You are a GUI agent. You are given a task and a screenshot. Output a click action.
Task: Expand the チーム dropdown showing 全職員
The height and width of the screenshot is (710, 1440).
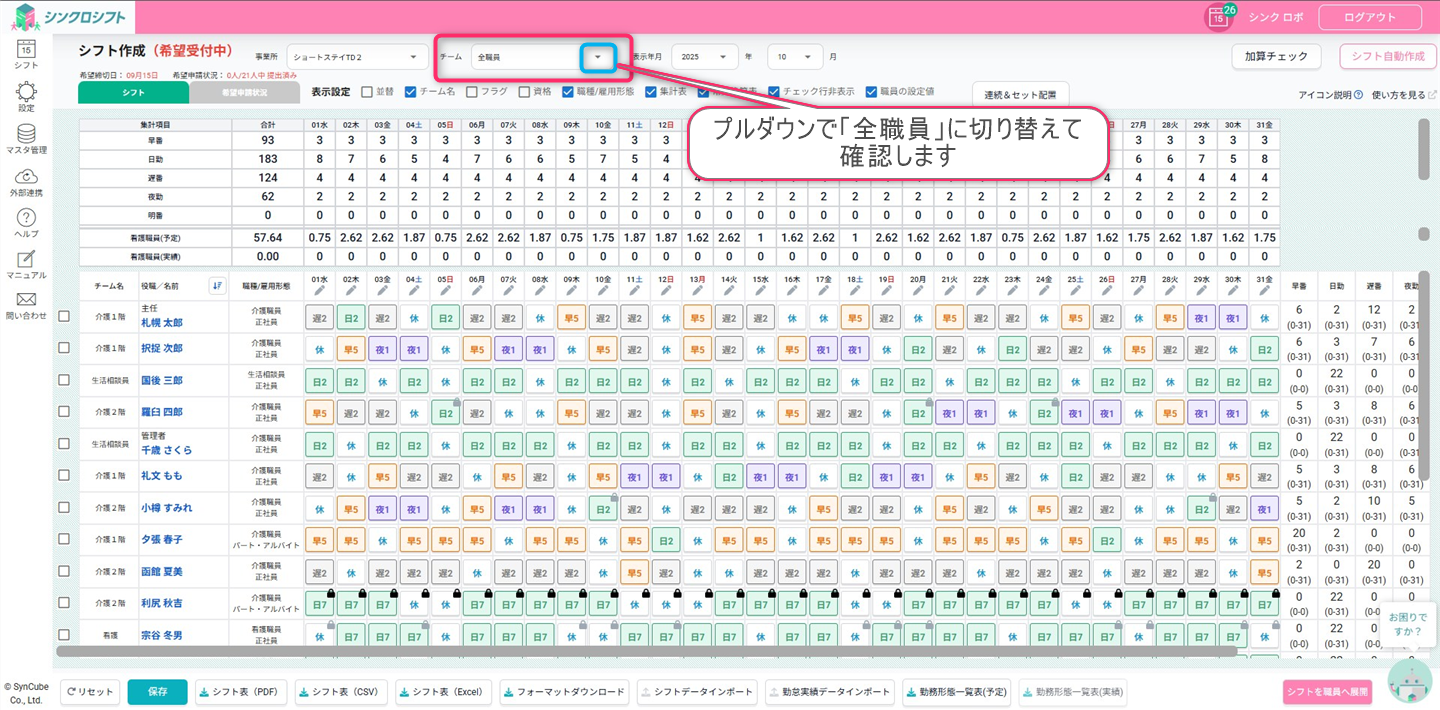click(x=597, y=57)
